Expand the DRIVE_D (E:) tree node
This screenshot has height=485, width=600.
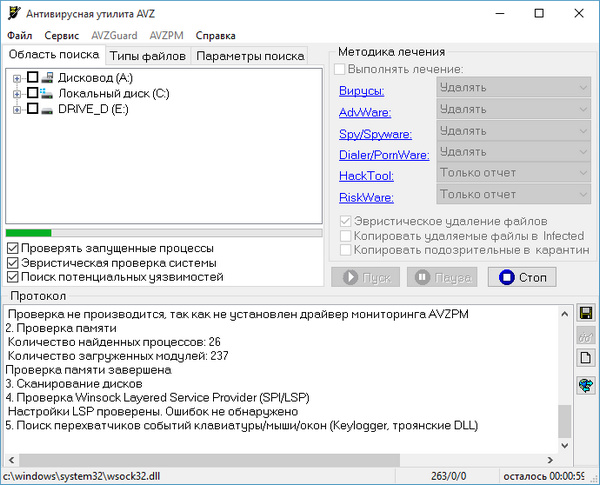tap(17, 108)
